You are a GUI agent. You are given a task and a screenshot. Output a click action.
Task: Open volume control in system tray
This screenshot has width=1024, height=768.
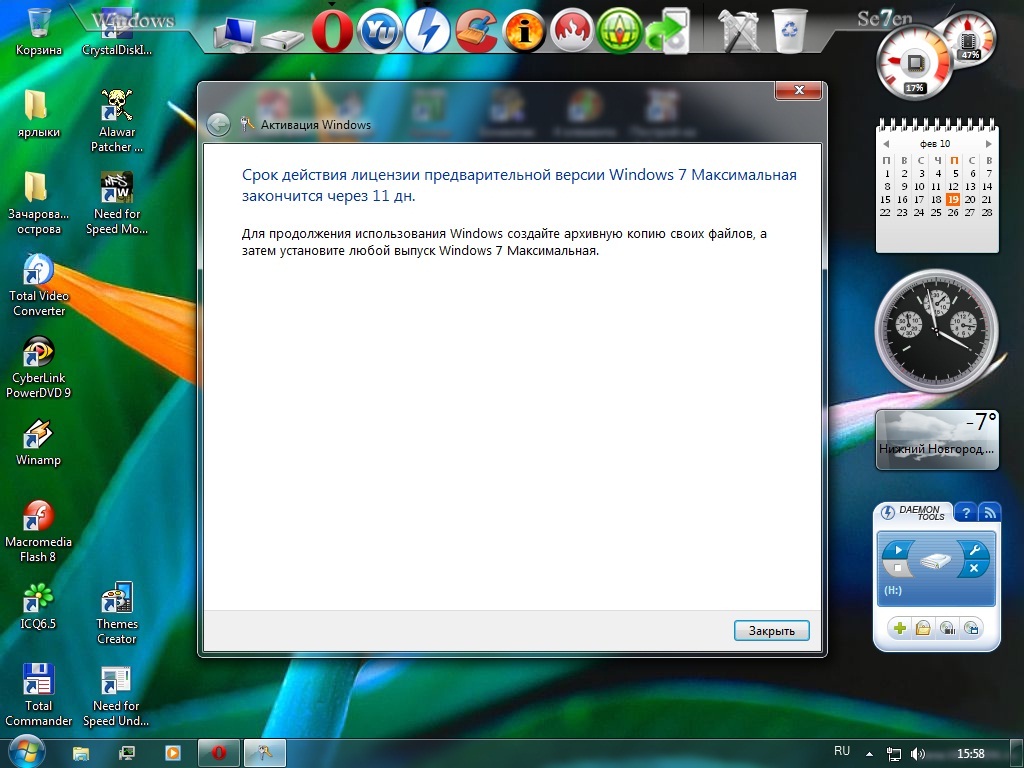pos(918,754)
